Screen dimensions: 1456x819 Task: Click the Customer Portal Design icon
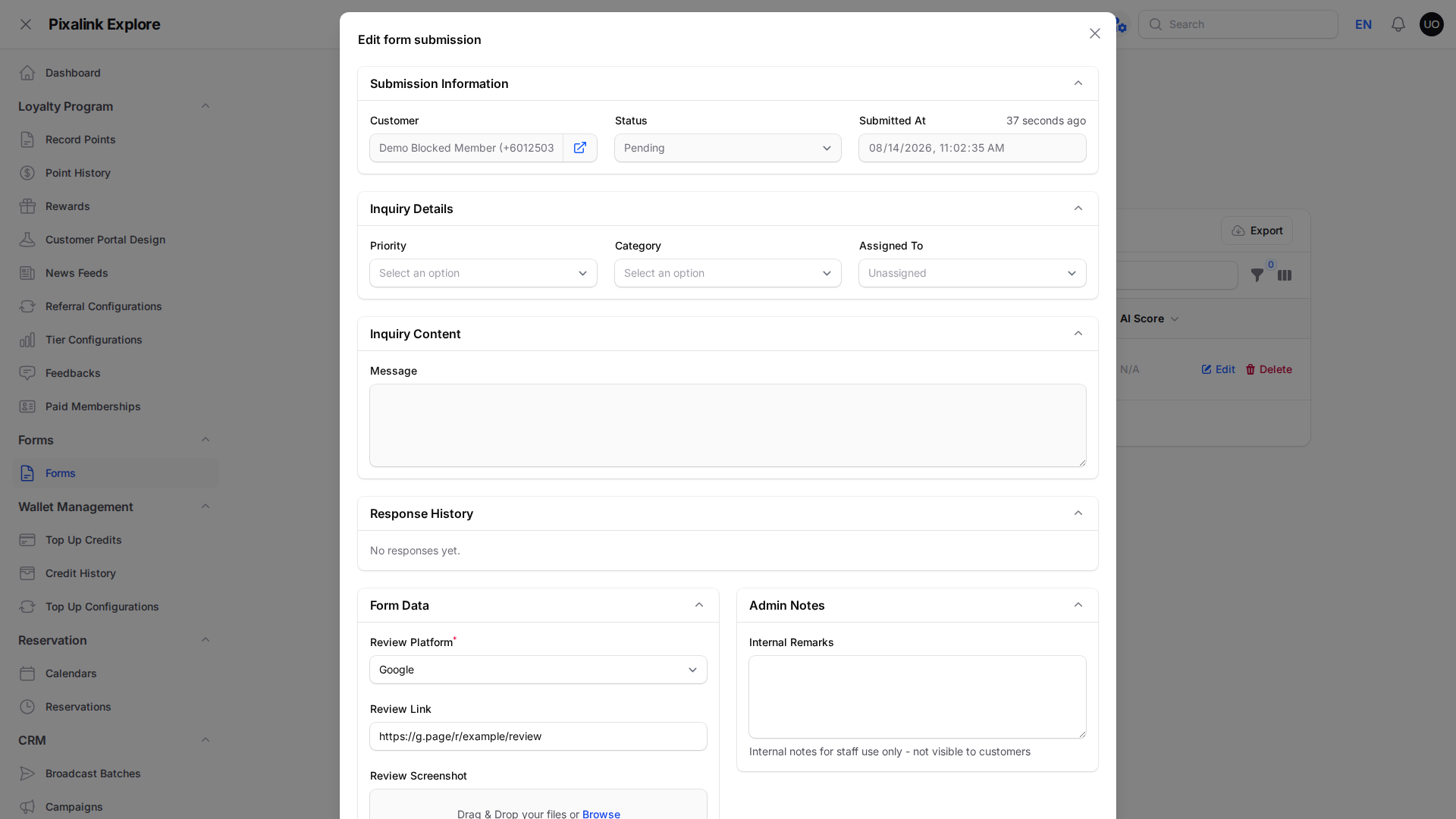27,240
